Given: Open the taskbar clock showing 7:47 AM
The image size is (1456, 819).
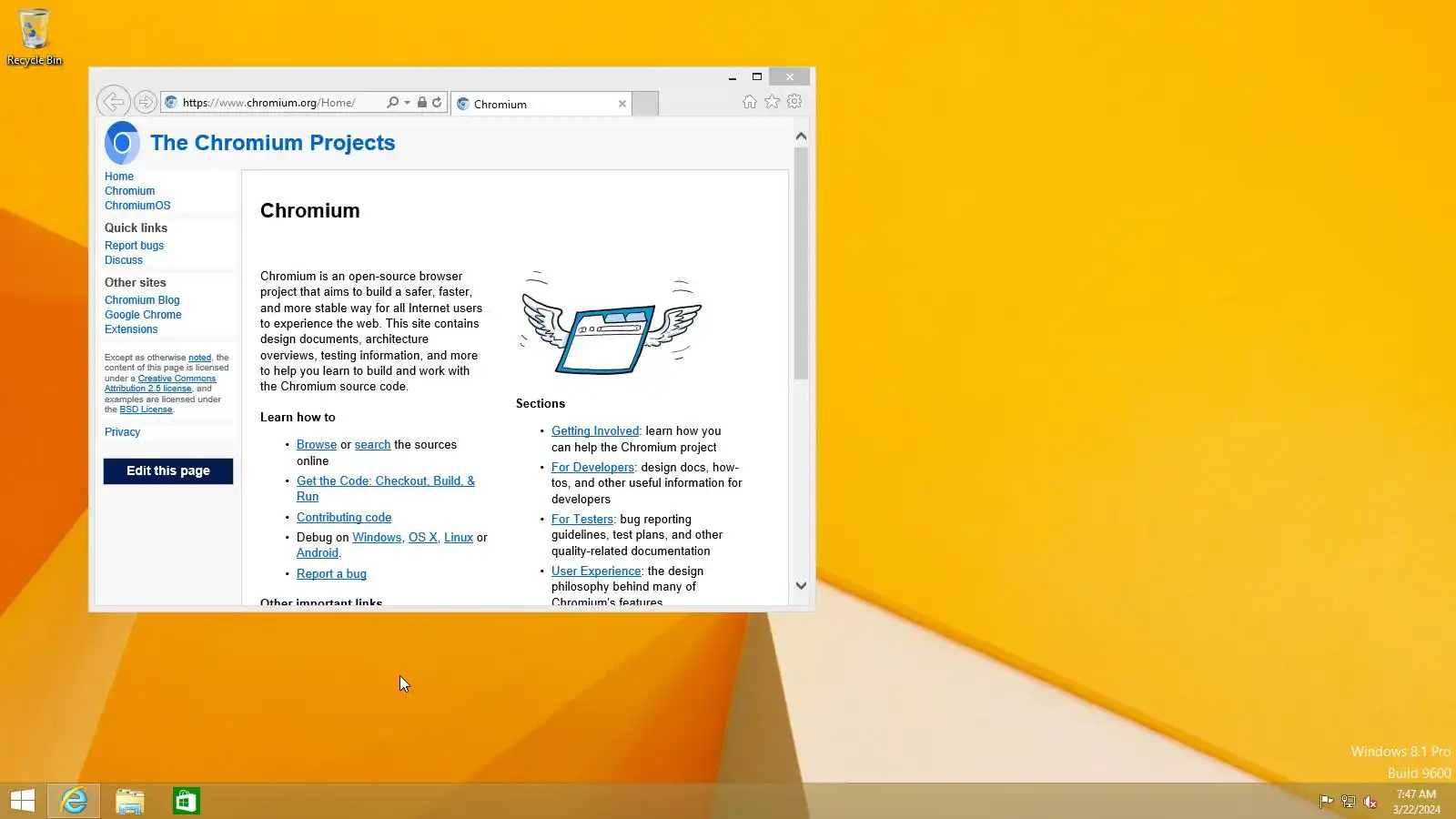Looking at the screenshot, I should coord(1416,802).
